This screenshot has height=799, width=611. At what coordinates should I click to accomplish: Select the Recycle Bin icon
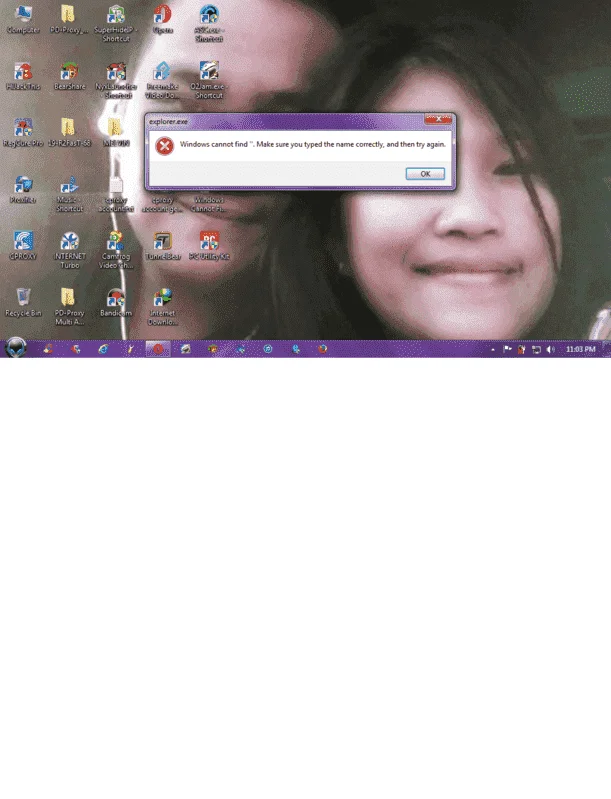click(23, 303)
